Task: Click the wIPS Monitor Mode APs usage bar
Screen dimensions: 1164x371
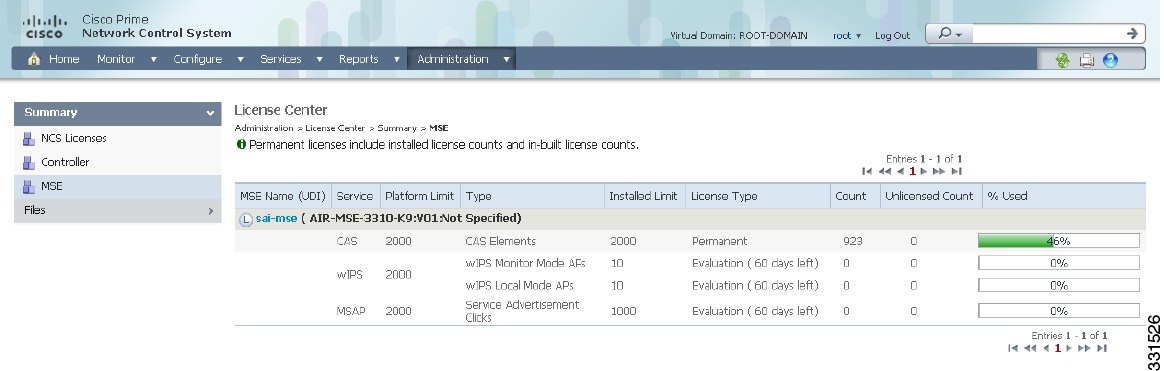Action: (x=1059, y=263)
